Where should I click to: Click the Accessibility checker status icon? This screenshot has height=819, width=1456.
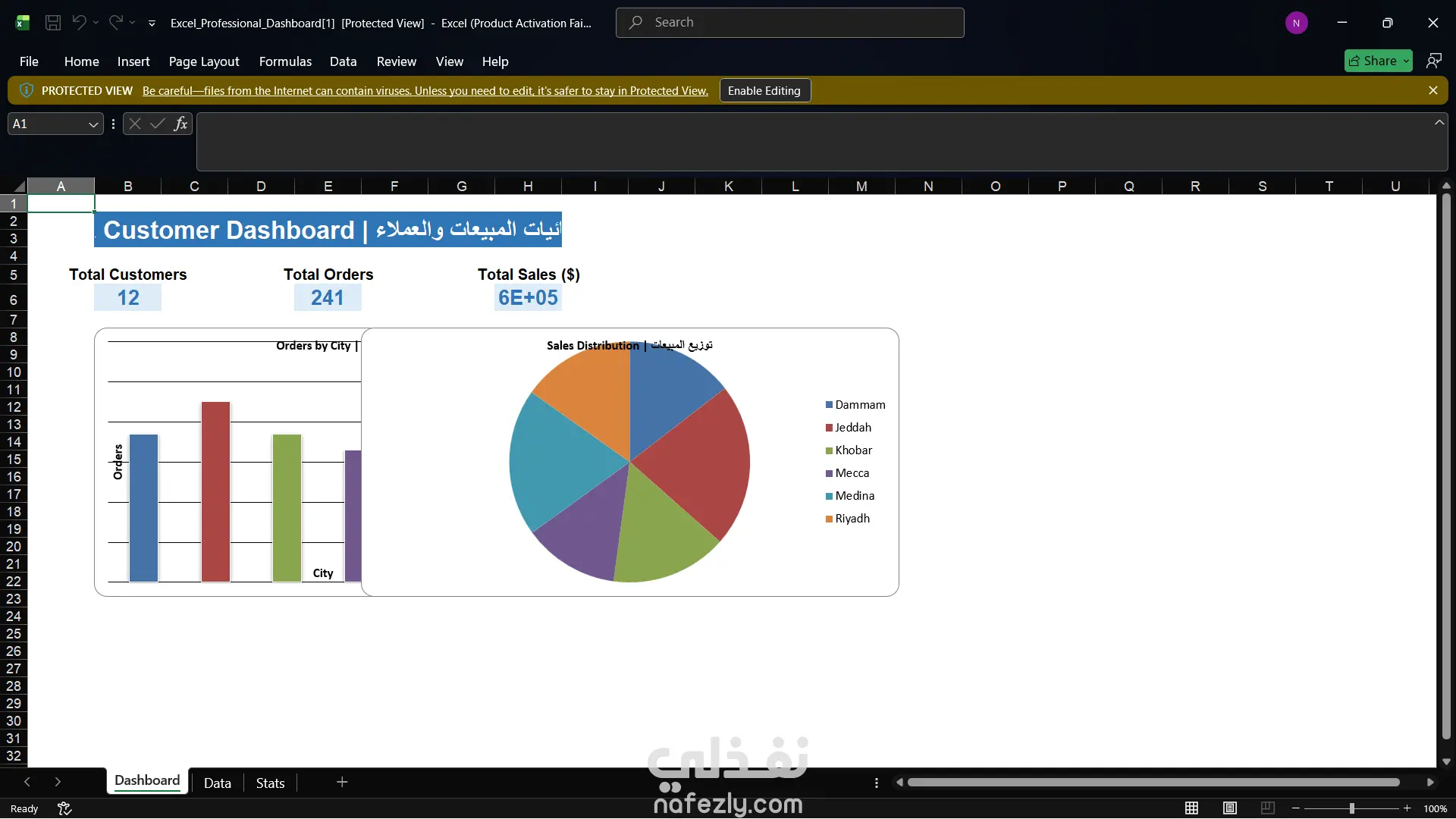point(64,808)
